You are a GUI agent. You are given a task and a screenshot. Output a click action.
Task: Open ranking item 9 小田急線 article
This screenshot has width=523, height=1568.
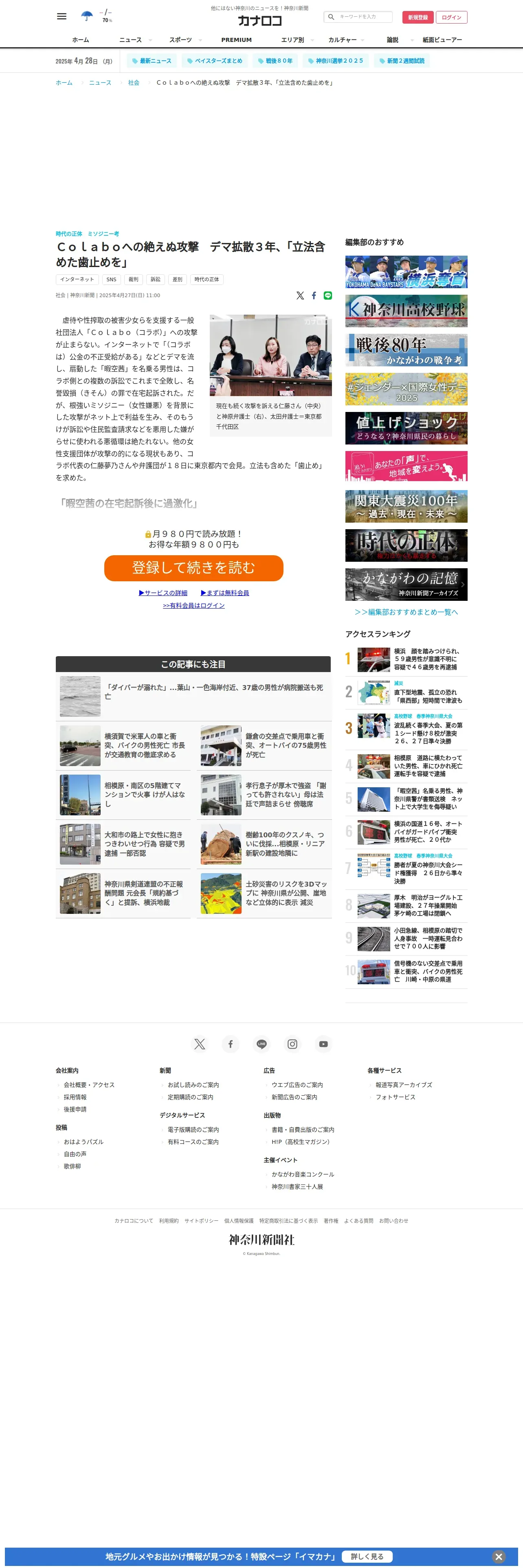[406, 939]
